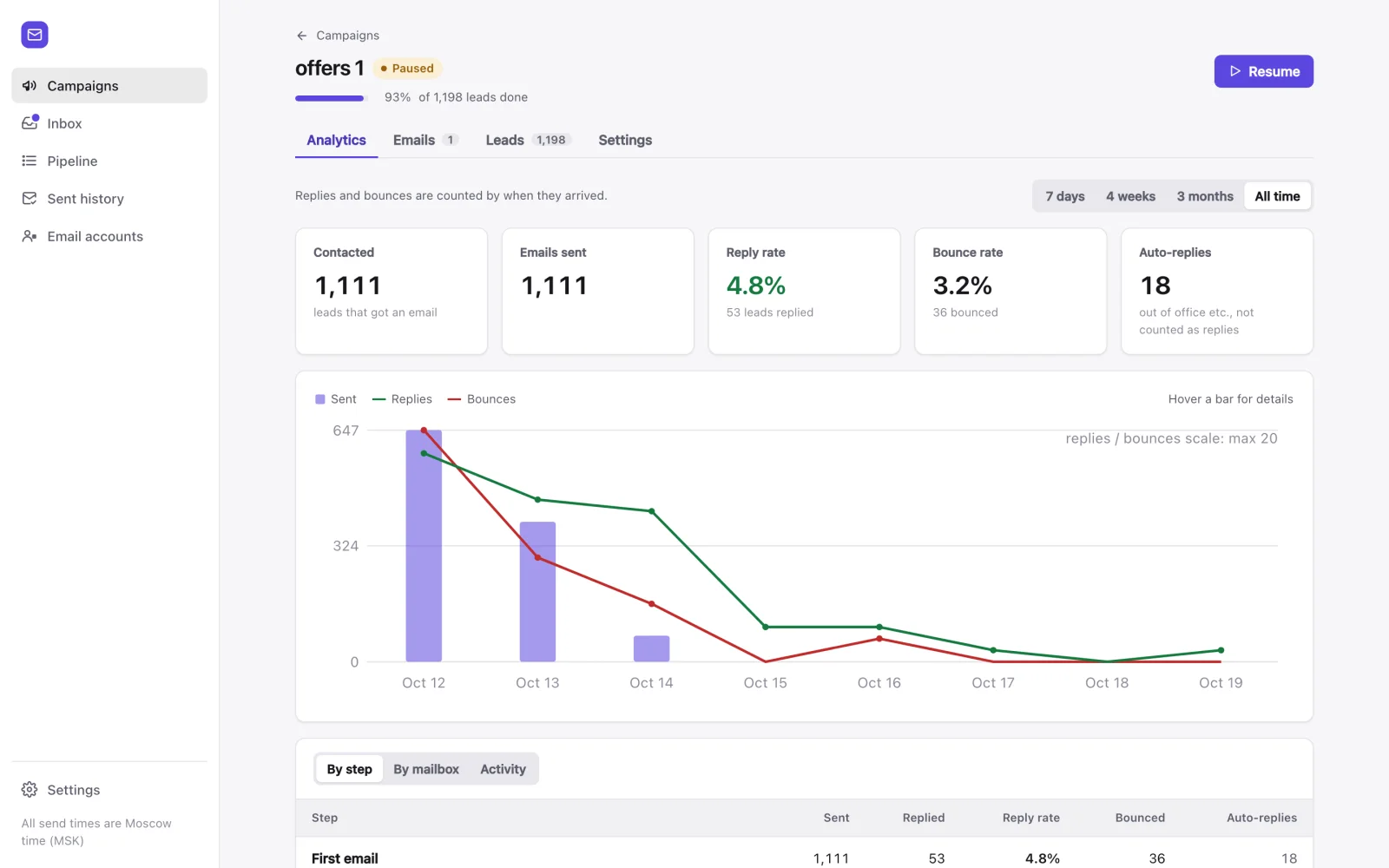Click the Oct 12 sent bar
The image size is (1389, 868).
[x=424, y=546]
